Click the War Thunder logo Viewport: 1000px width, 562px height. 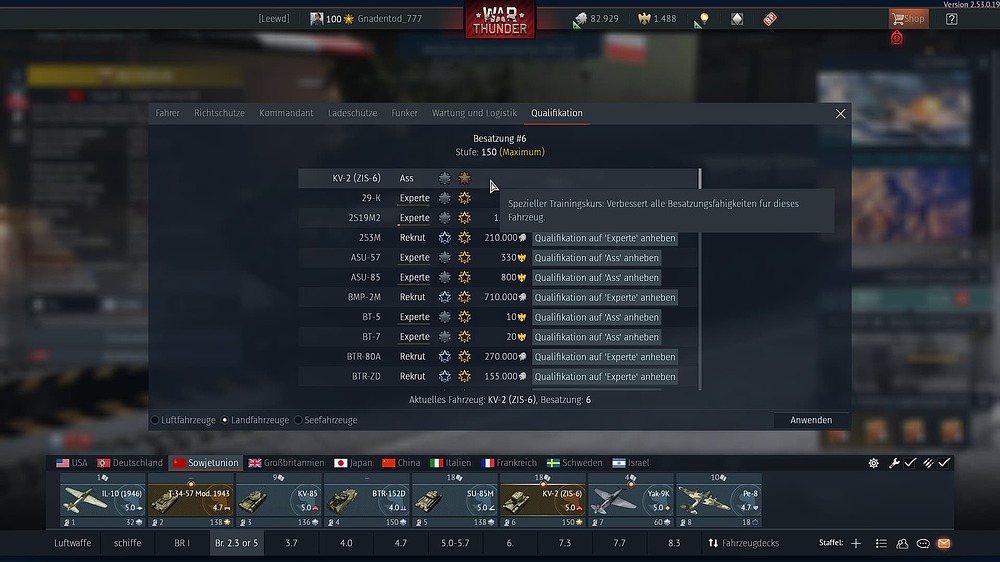[500, 19]
